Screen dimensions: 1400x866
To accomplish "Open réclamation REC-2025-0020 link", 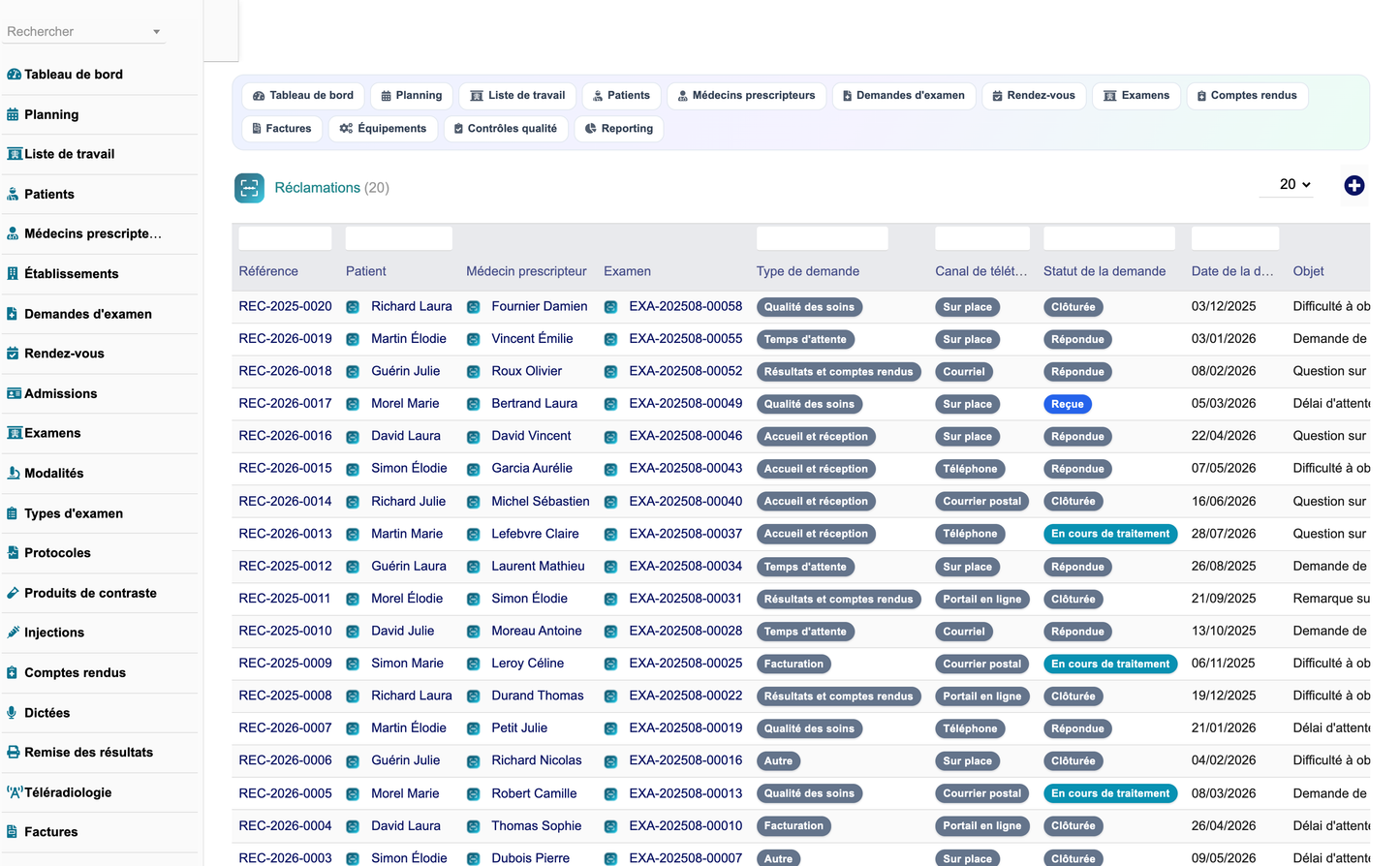I will (286, 306).
